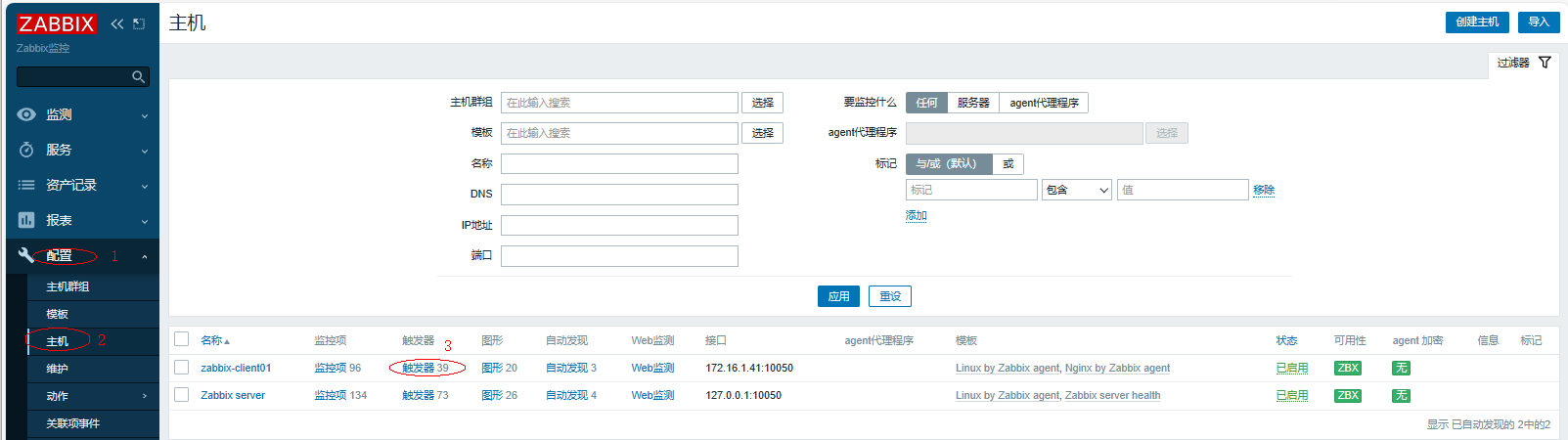Open 模板 in the configuration submenu
This screenshot has height=440, width=1568.
[x=58, y=314]
